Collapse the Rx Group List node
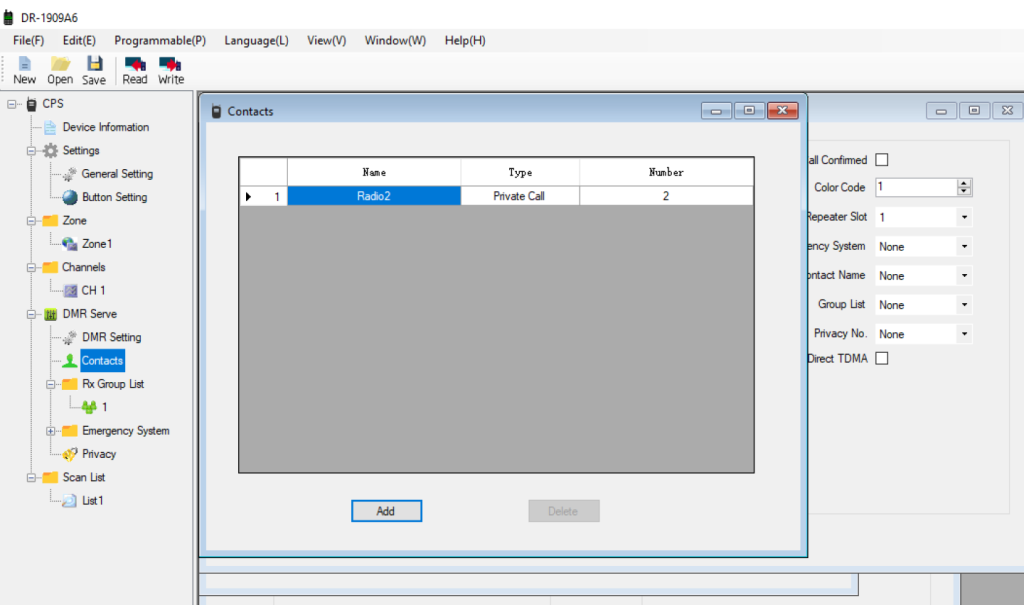Viewport: 1024px width, 605px height. click(50, 384)
